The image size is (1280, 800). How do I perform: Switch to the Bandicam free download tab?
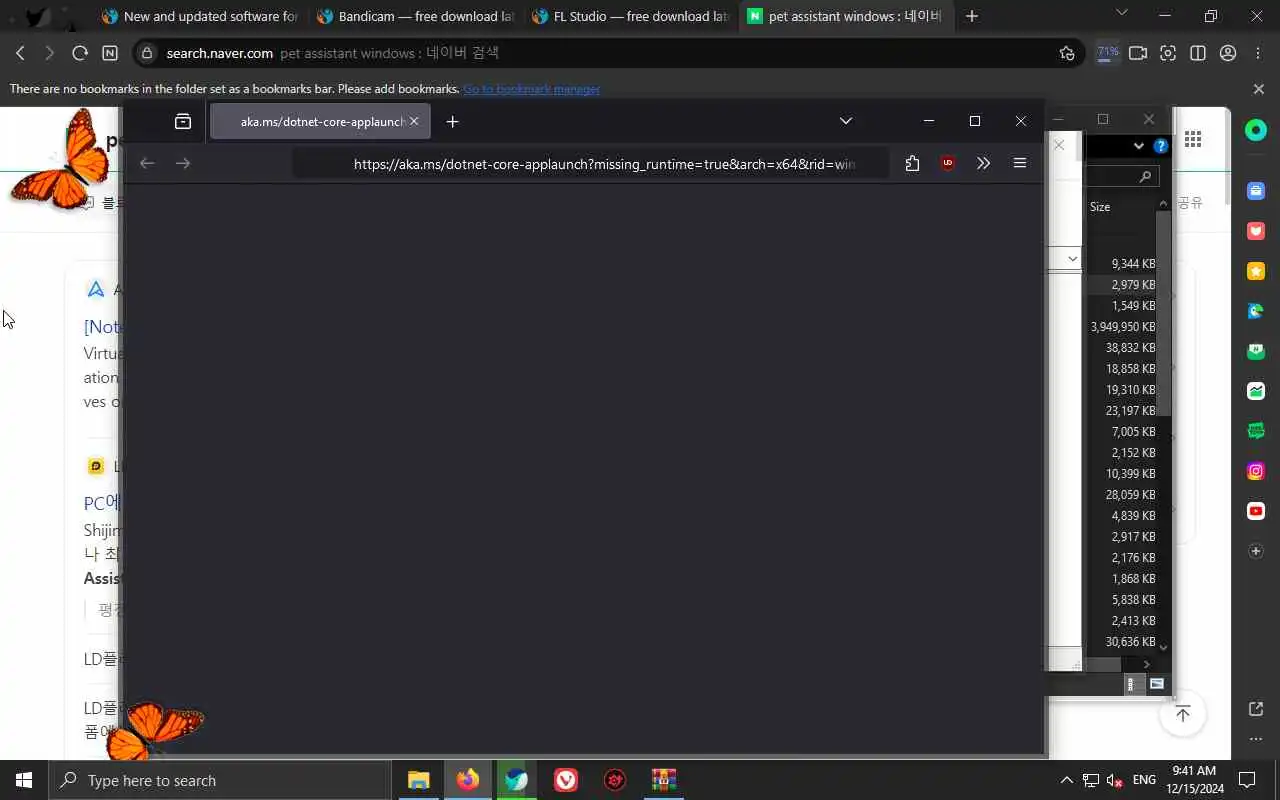(x=414, y=16)
